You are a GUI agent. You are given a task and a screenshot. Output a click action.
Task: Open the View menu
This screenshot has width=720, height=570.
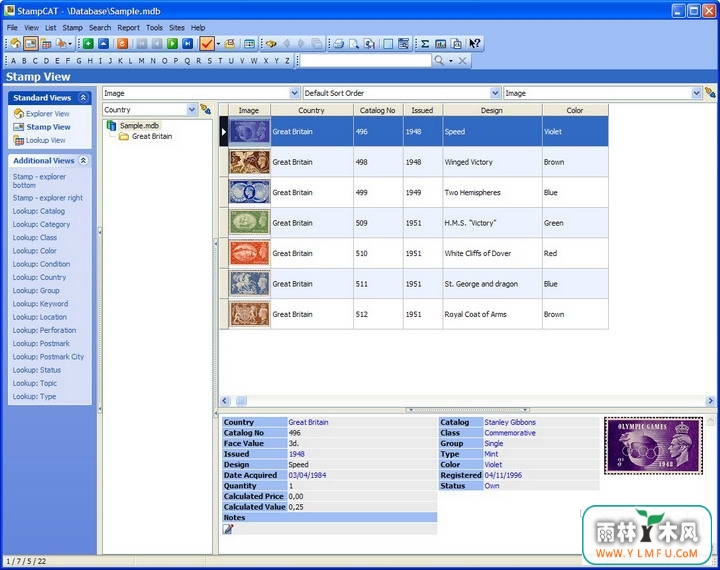click(31, 28)
